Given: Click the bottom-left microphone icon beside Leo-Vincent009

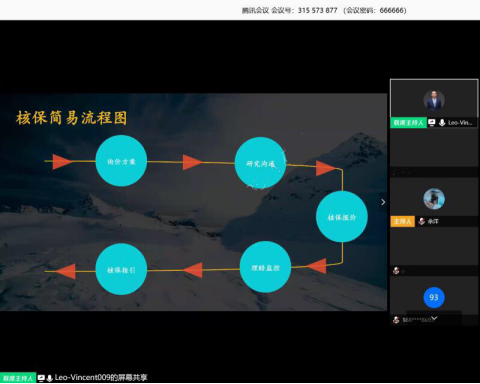Looking at the screenshot, I should pyautogui.click(x=49, y=378).
